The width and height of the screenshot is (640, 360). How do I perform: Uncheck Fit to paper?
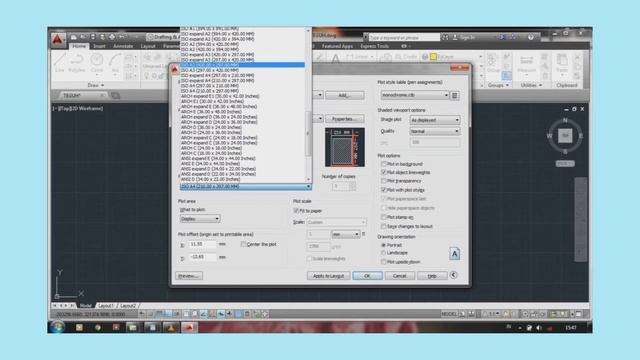296,211
